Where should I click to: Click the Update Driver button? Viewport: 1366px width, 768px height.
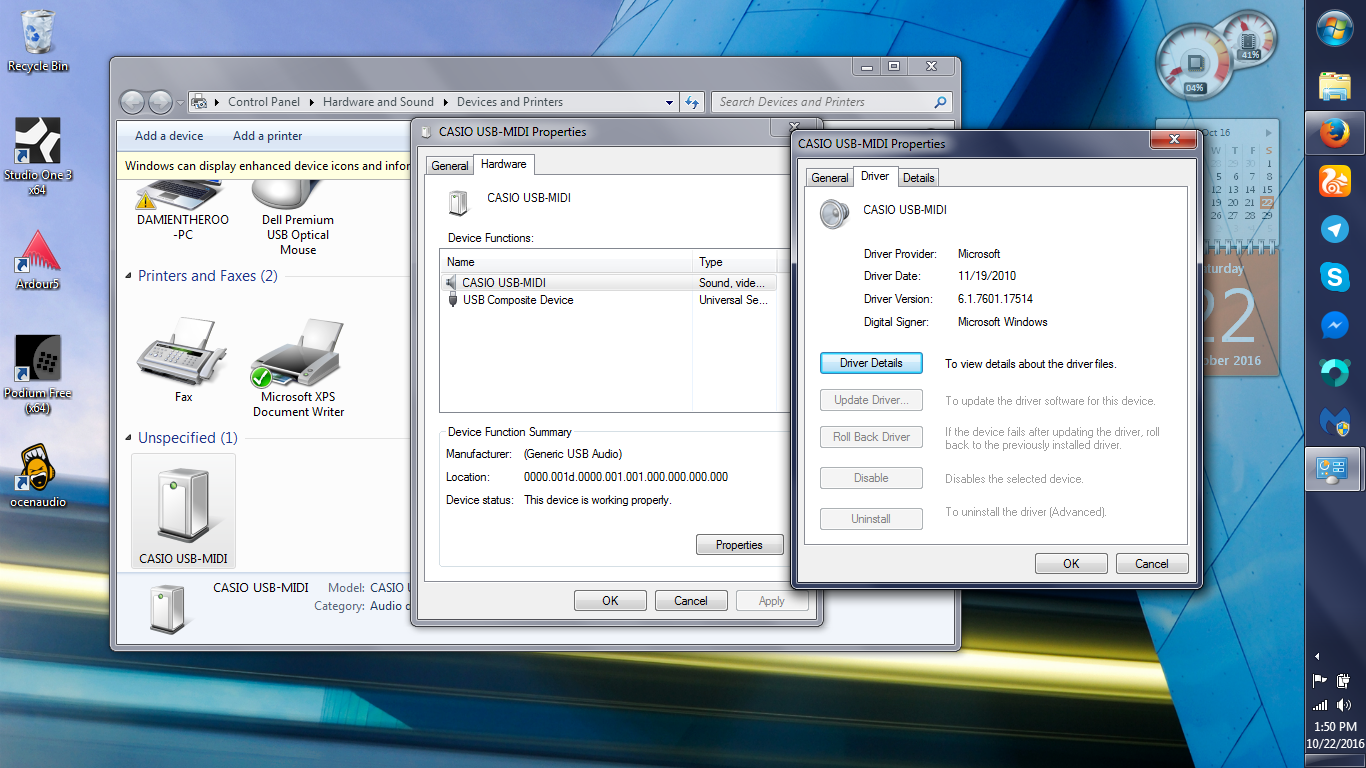point(871,400)
